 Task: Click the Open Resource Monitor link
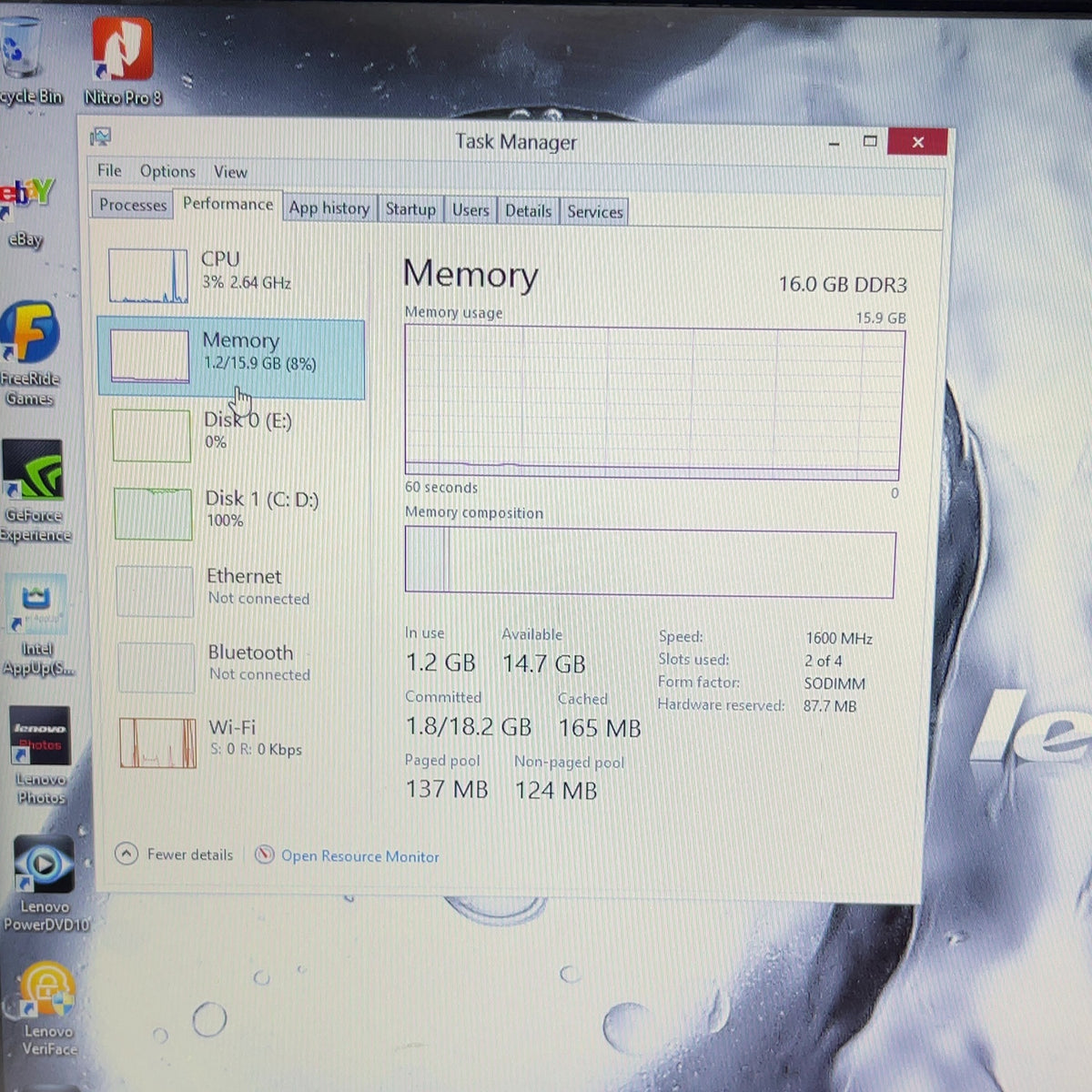coord(359,856)
